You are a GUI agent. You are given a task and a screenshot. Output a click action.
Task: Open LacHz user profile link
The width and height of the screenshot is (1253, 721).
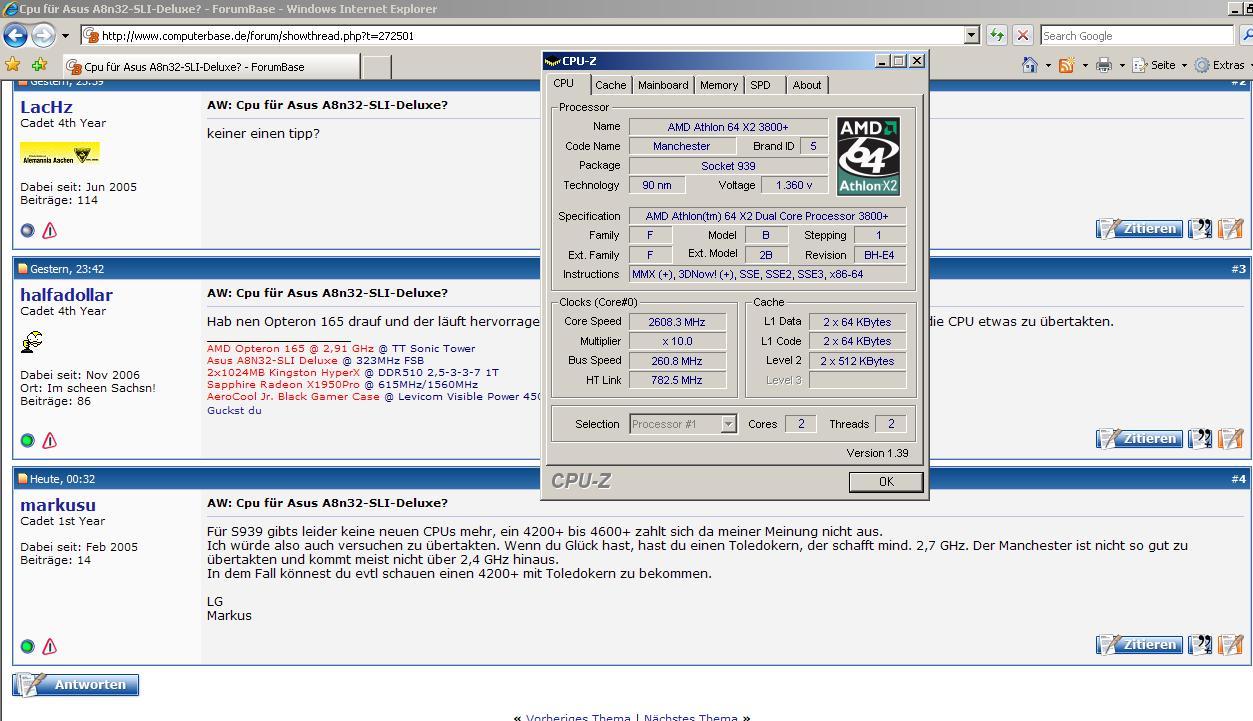(x=46, y=106)
